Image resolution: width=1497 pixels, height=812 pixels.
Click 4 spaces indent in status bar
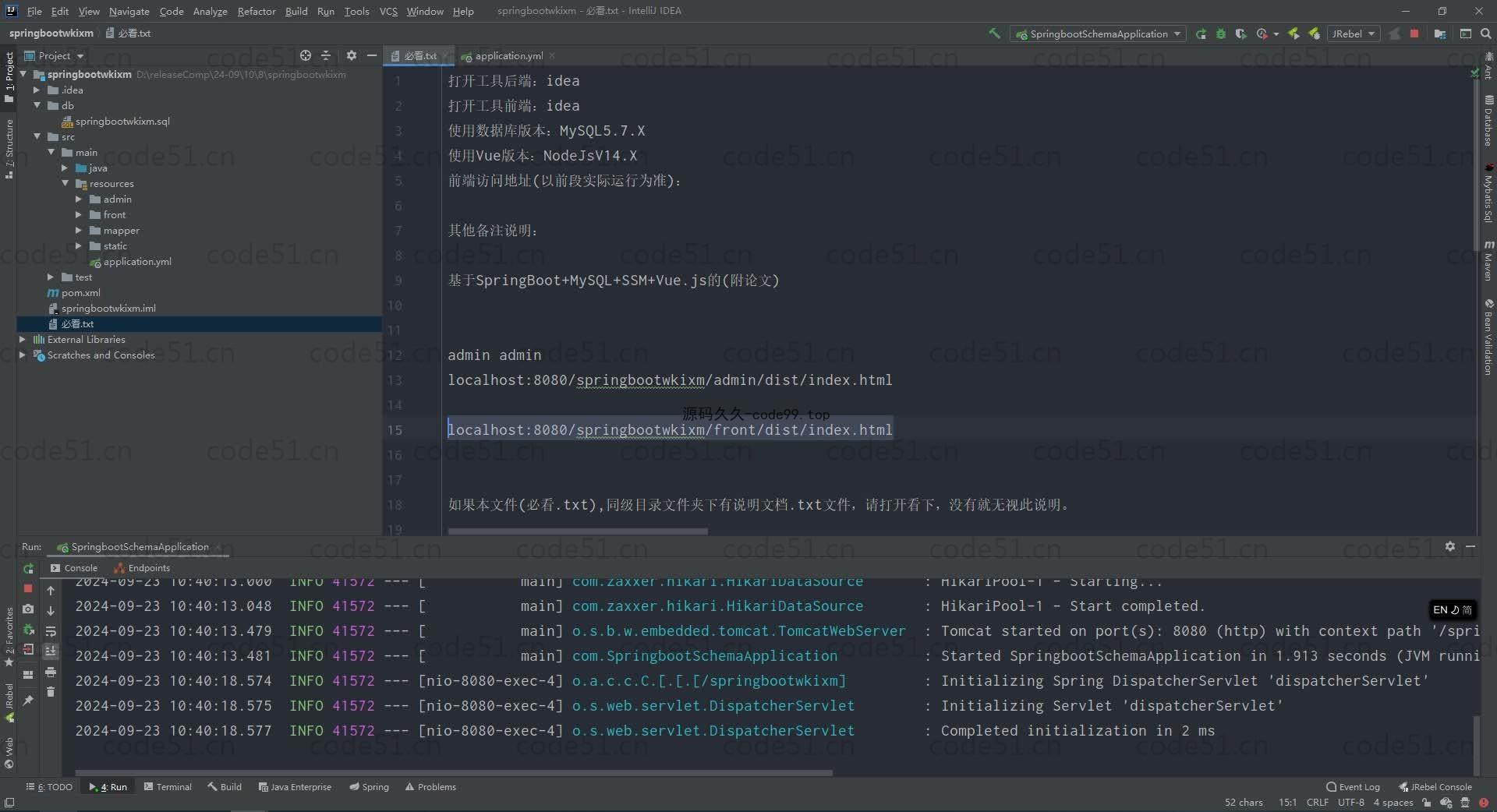click(x=1393, y=802)
